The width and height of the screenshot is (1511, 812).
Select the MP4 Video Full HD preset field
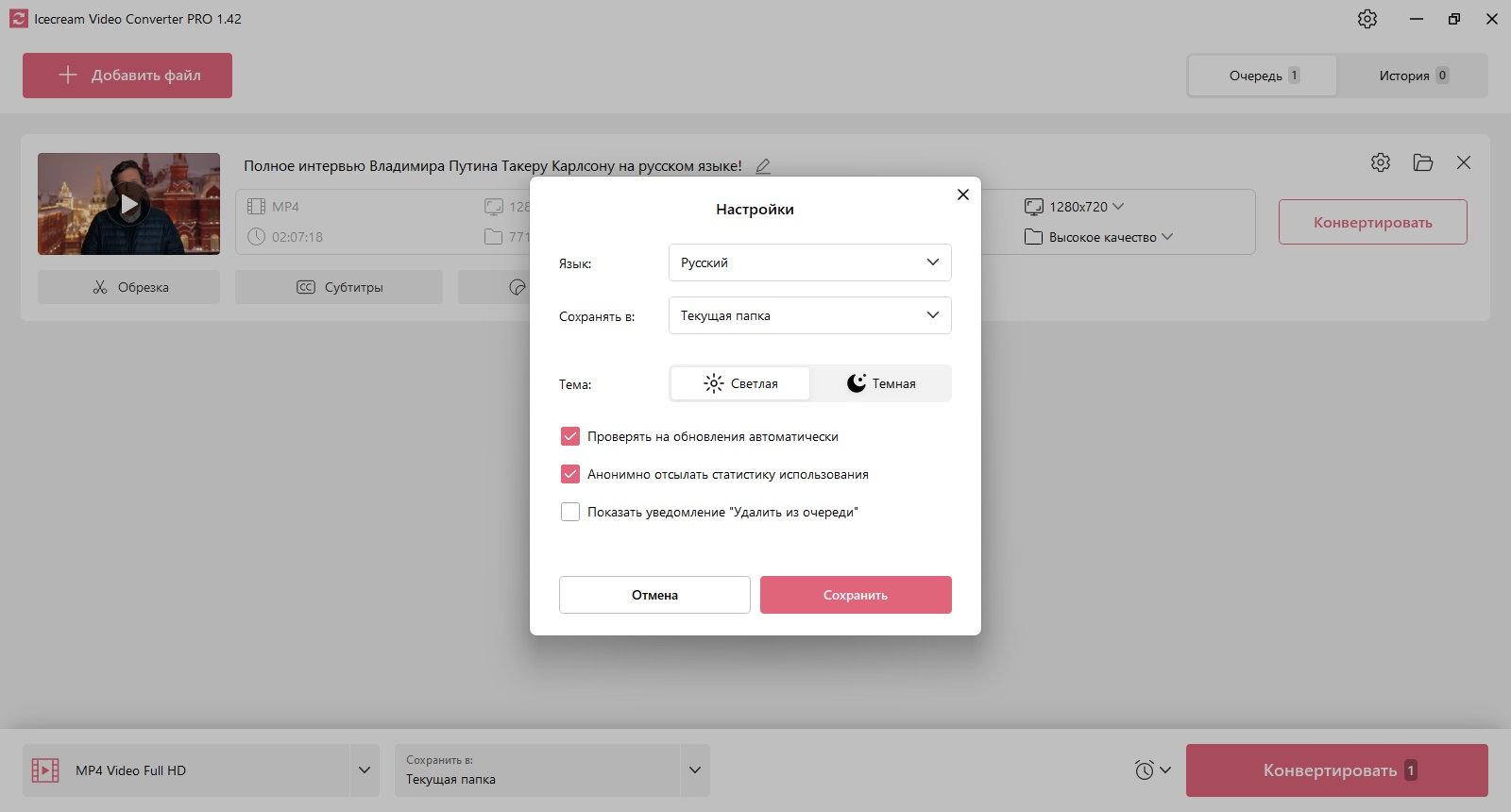point(187,770)
